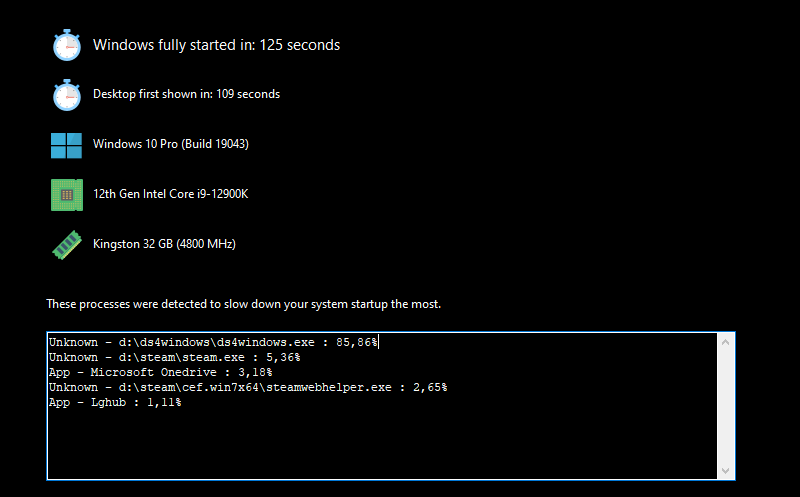This screenshot has width=800, height=497.
Task: Click the Windows fully started in 125 seconds text
Action: pyautogui.click(x=216, y=45)
